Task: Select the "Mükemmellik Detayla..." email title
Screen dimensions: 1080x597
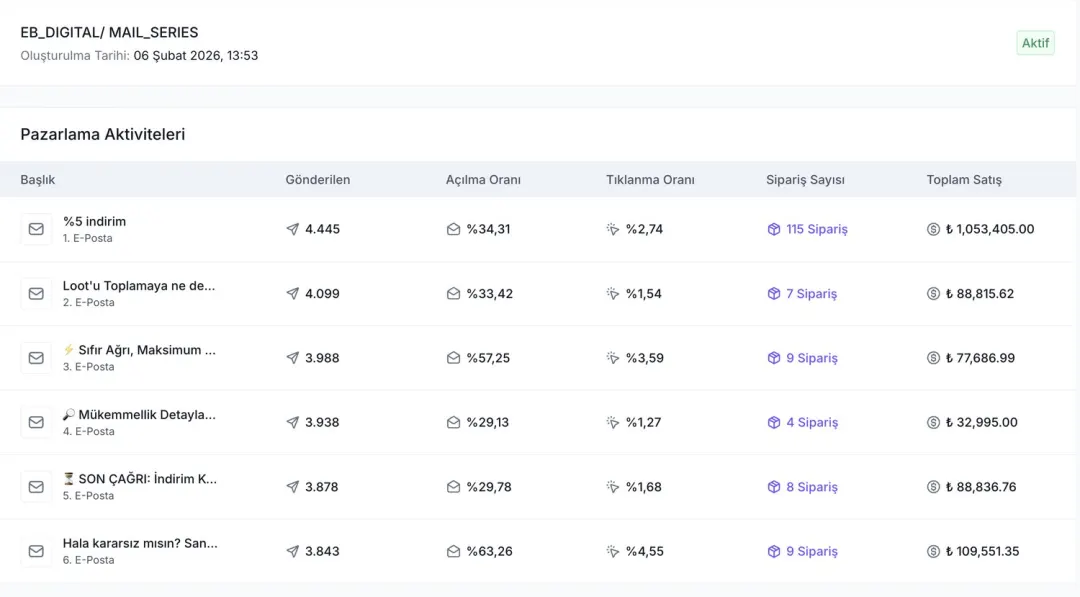Action: click(x=139, y=415)
